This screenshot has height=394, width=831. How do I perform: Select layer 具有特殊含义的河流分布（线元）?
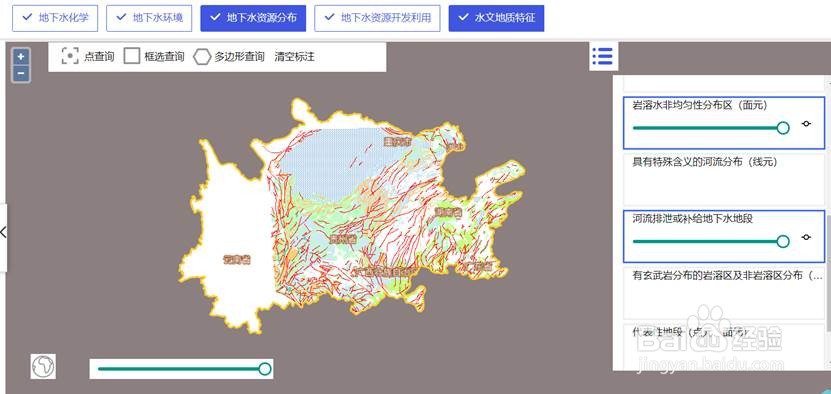724,179
